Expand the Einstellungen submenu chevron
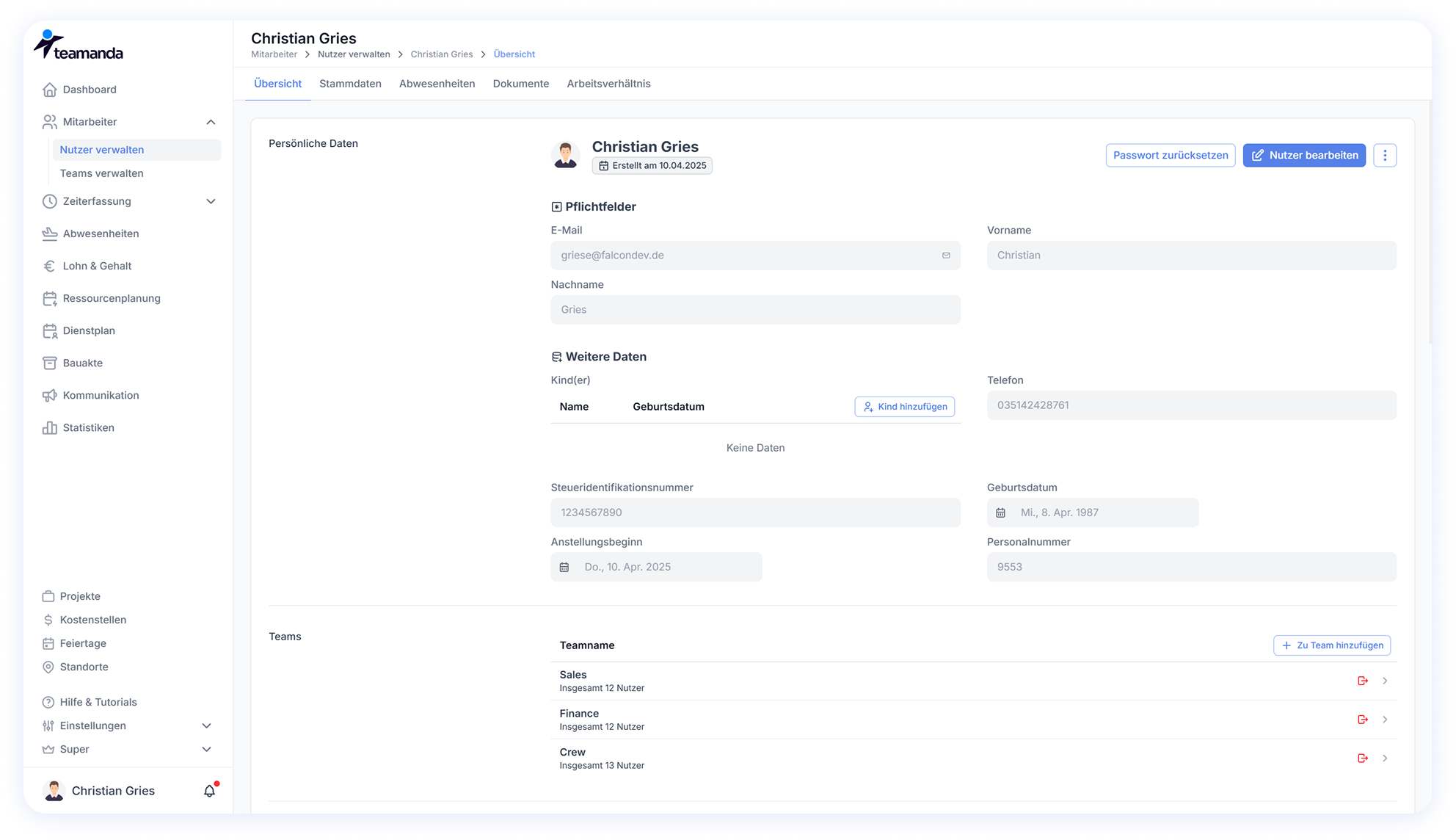Screen dimensions: 1456x840 point(206,725)
